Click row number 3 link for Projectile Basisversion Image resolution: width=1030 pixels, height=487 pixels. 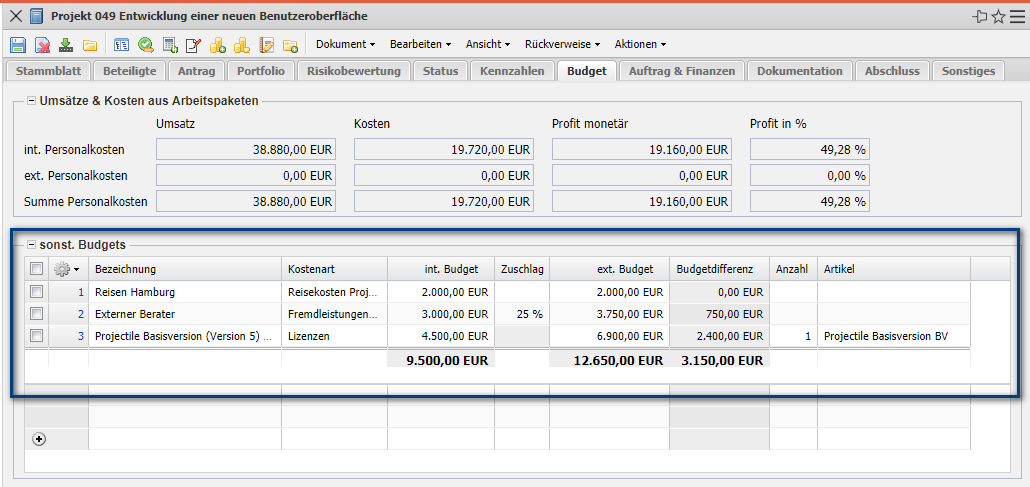pyautogui.click(x=81, y=336)
